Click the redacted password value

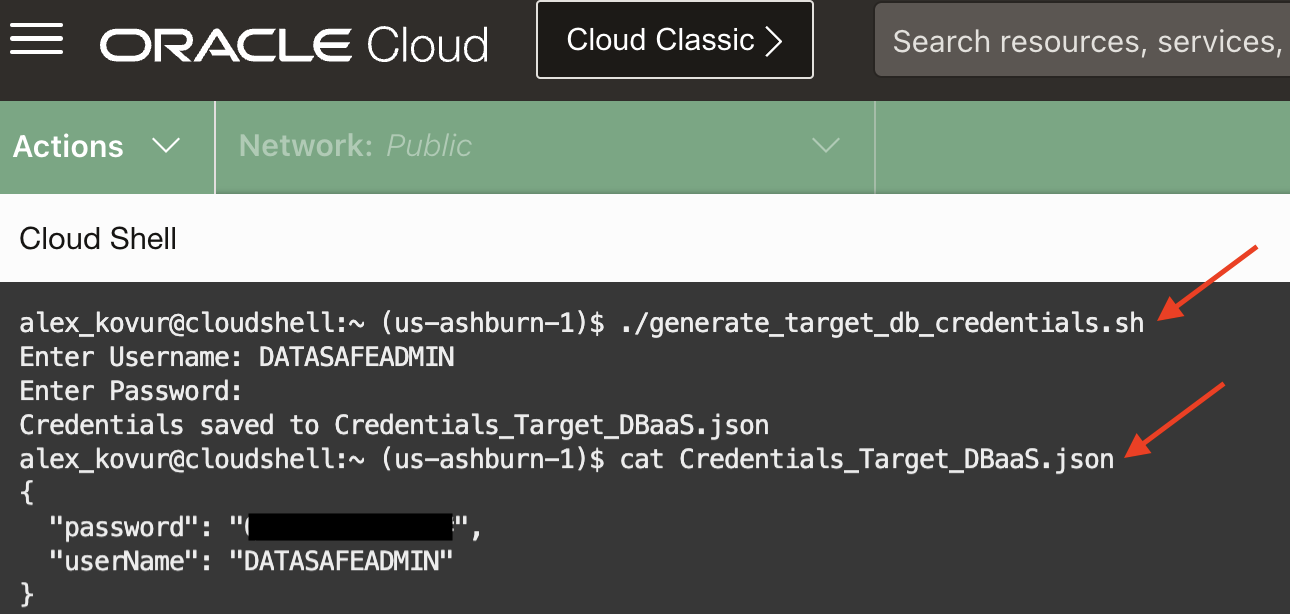(x=348, y=527)
